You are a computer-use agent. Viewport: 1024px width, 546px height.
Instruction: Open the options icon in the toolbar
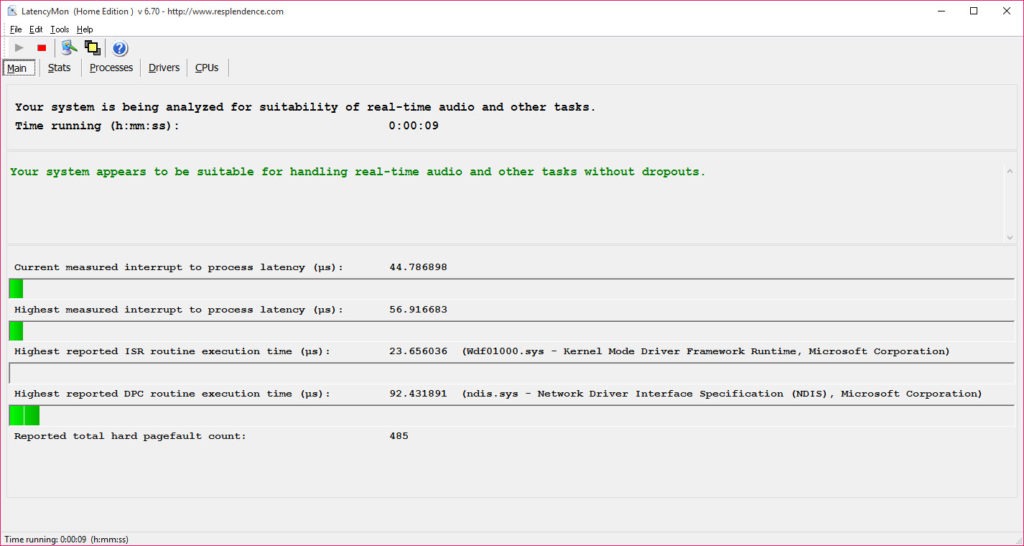coord(69,48)
